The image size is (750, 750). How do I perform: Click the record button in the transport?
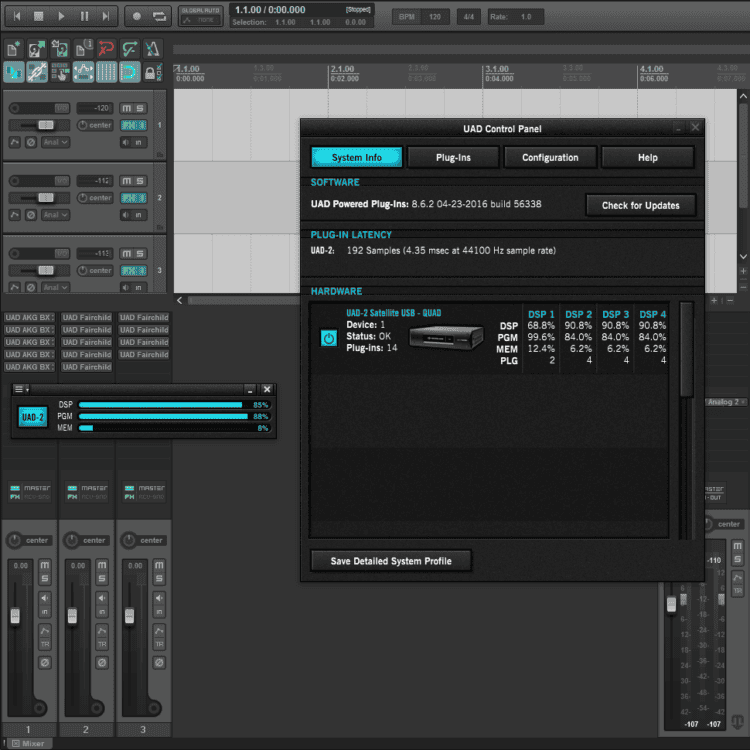(137, 16)
